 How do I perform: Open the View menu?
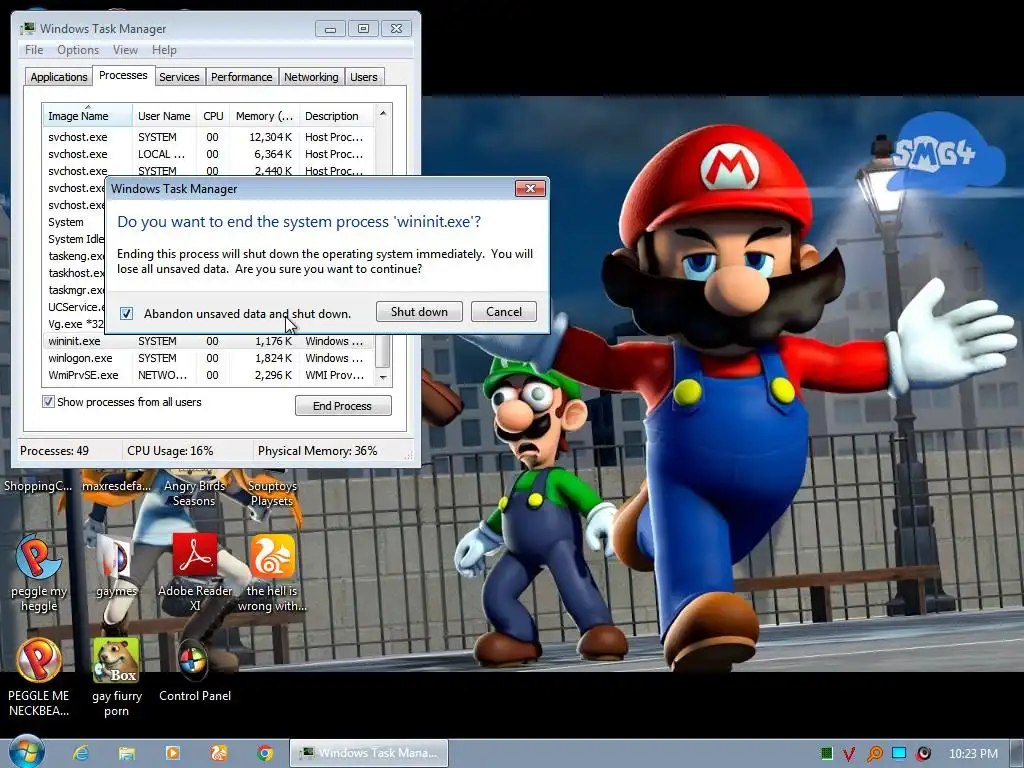click(125, 50)
